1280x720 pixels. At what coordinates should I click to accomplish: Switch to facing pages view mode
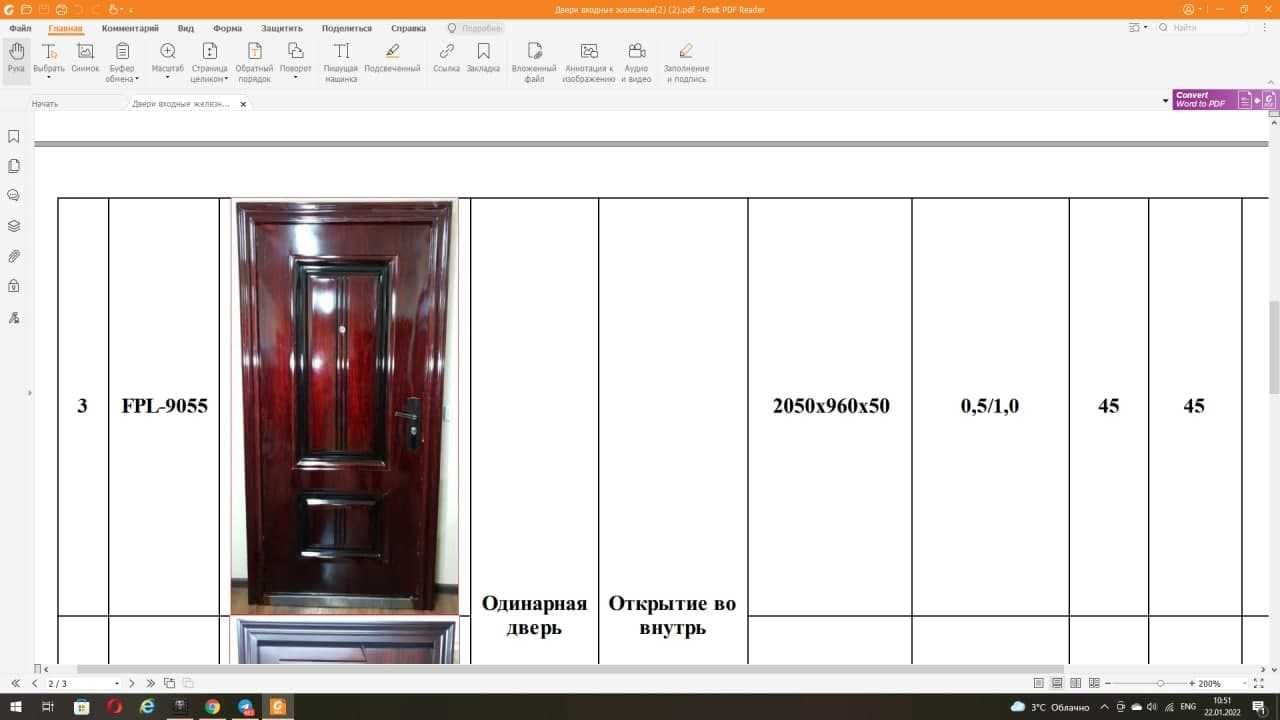click(x=1075, y=683)
